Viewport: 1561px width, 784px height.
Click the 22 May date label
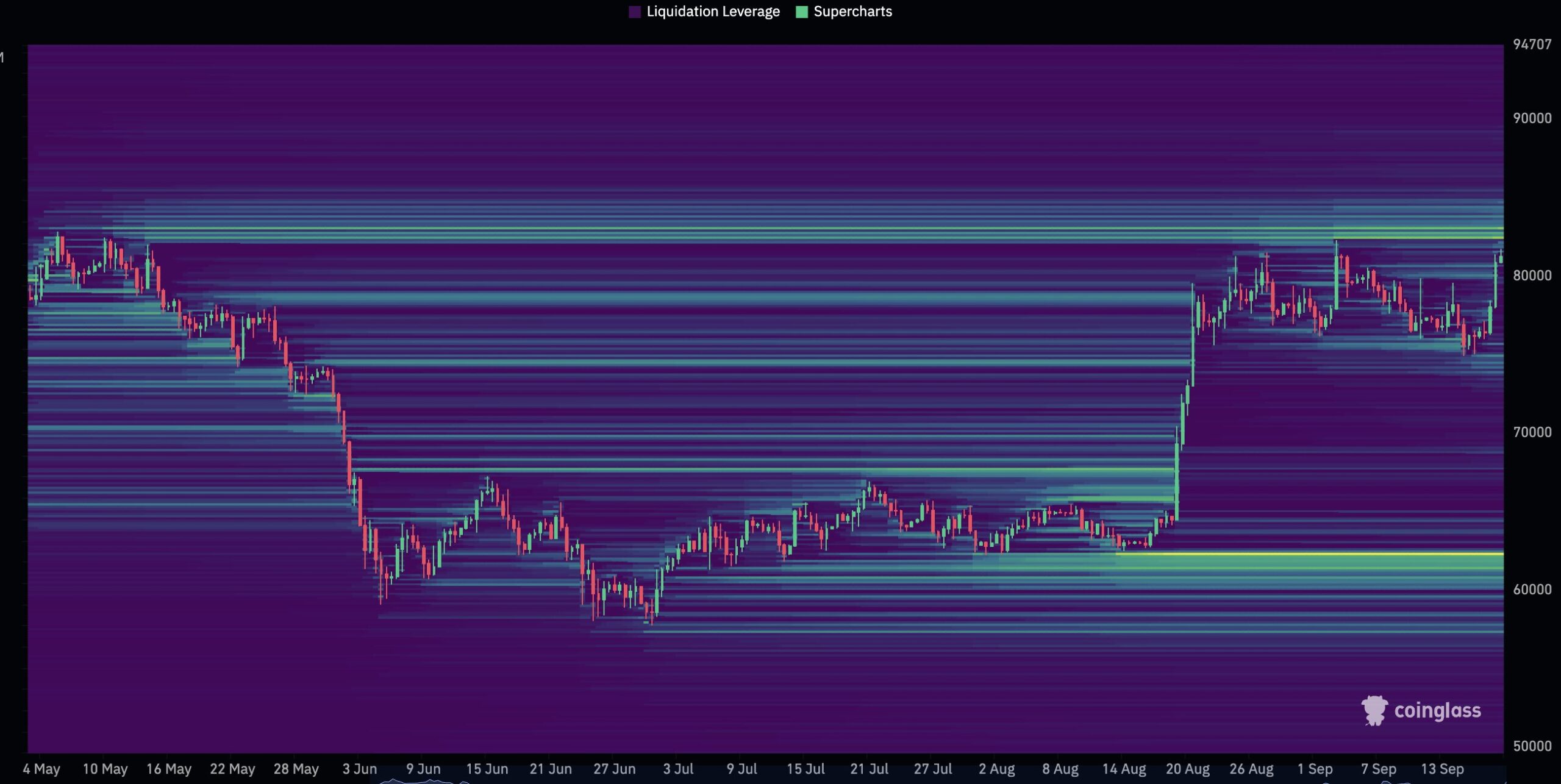click(232, 769)
